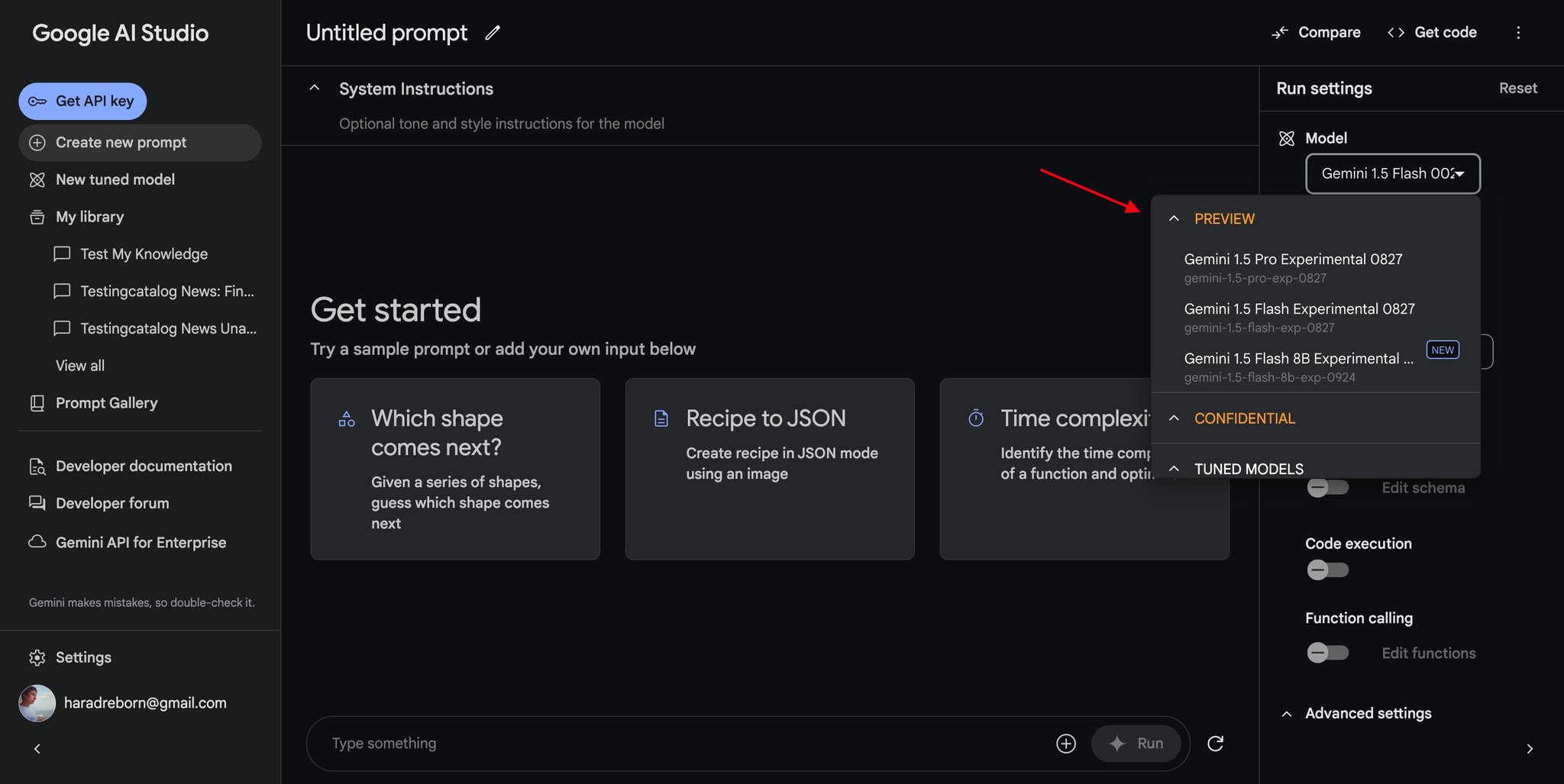Open the Which shape comes next sample

click(455, 469)
